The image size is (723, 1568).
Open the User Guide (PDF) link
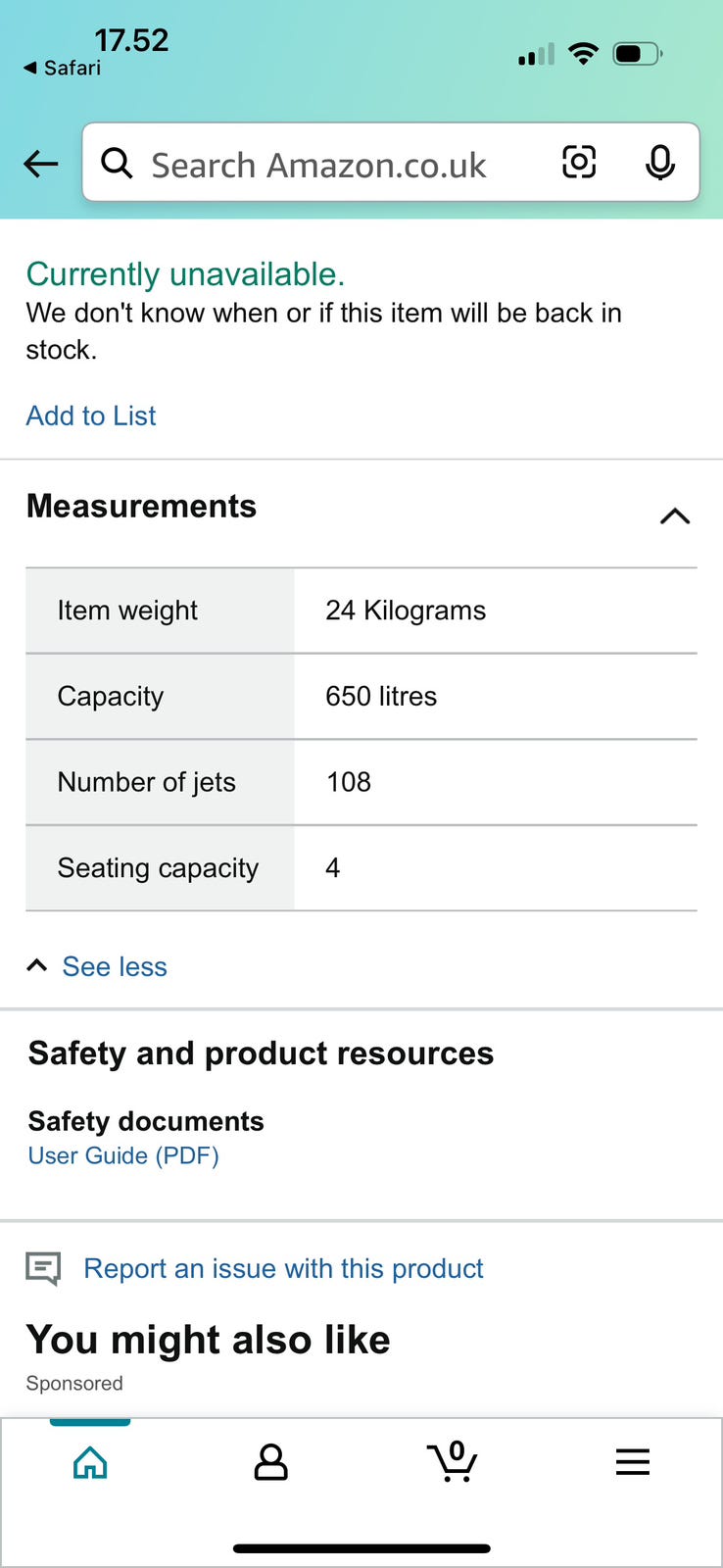point(123,1155)
